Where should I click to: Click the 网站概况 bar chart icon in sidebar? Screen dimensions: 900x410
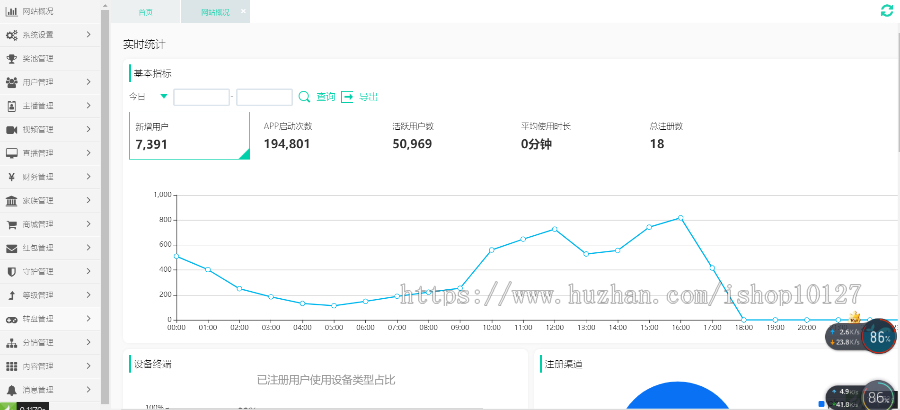[11, 11]
